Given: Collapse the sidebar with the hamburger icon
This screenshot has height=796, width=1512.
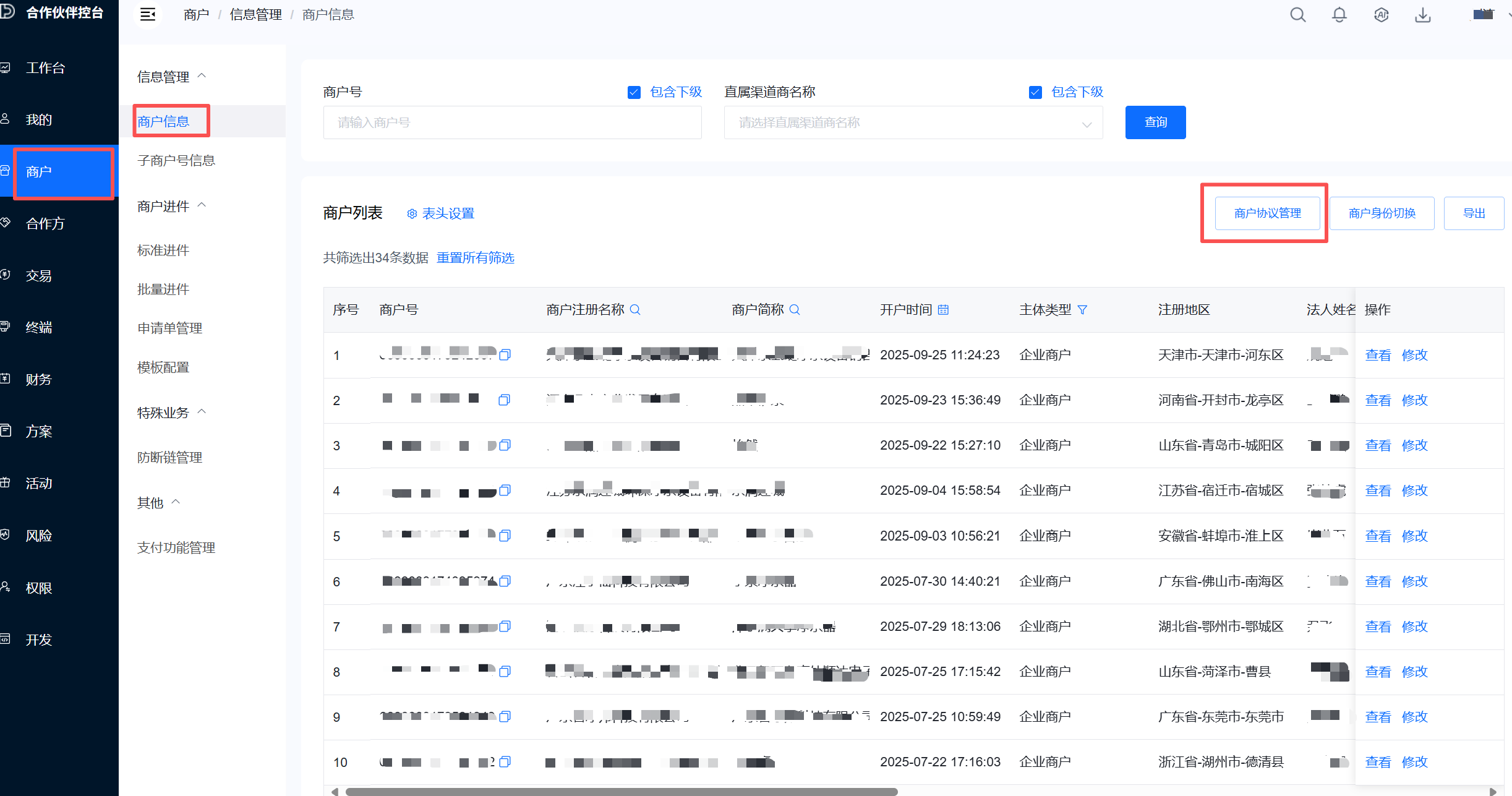Looking at the screenshot, I should (148, 14).
